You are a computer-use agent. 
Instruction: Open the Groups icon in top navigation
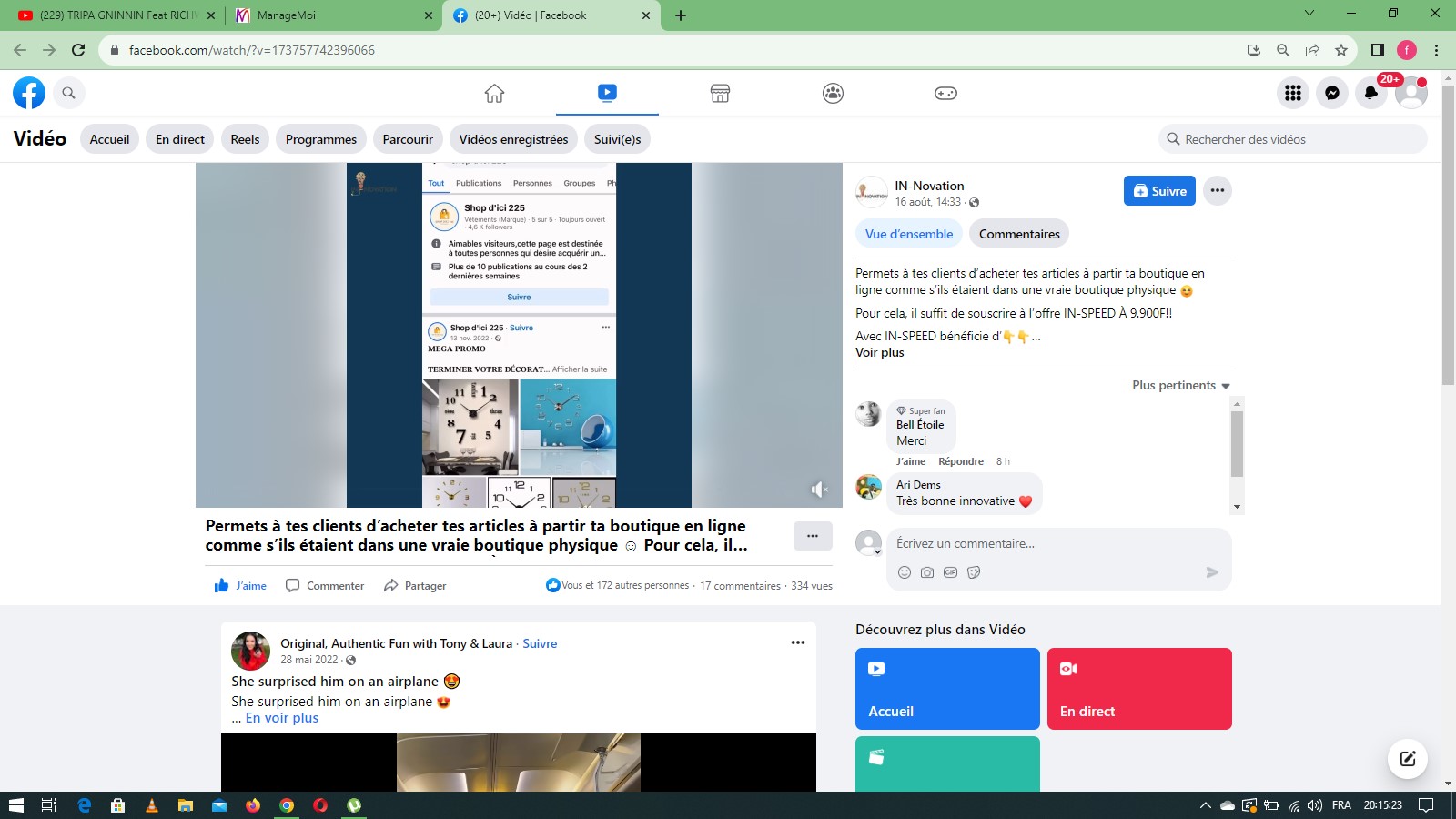pyautogui.click(x=833, y=93)
